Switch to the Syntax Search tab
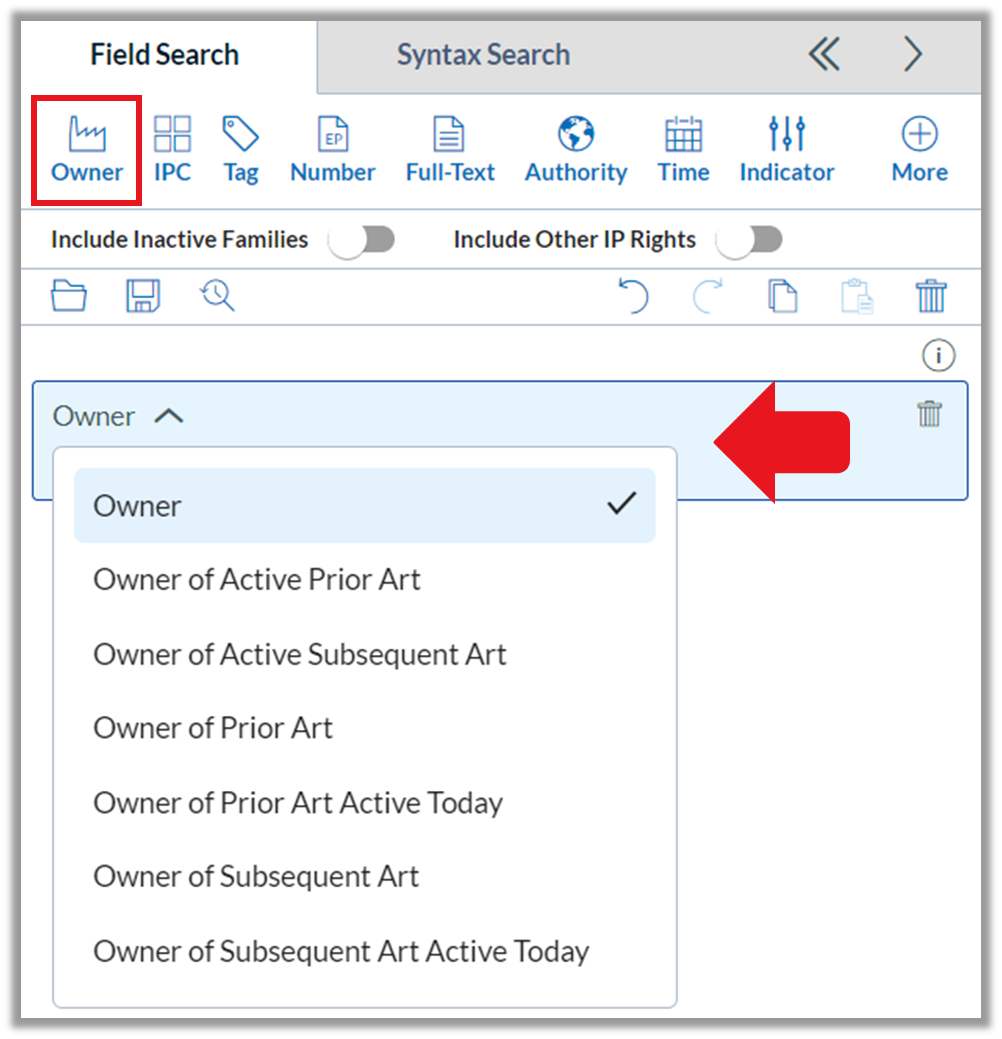This screenshot has width=1002, height=1039. pyautogui.click(x=484, y=54)
